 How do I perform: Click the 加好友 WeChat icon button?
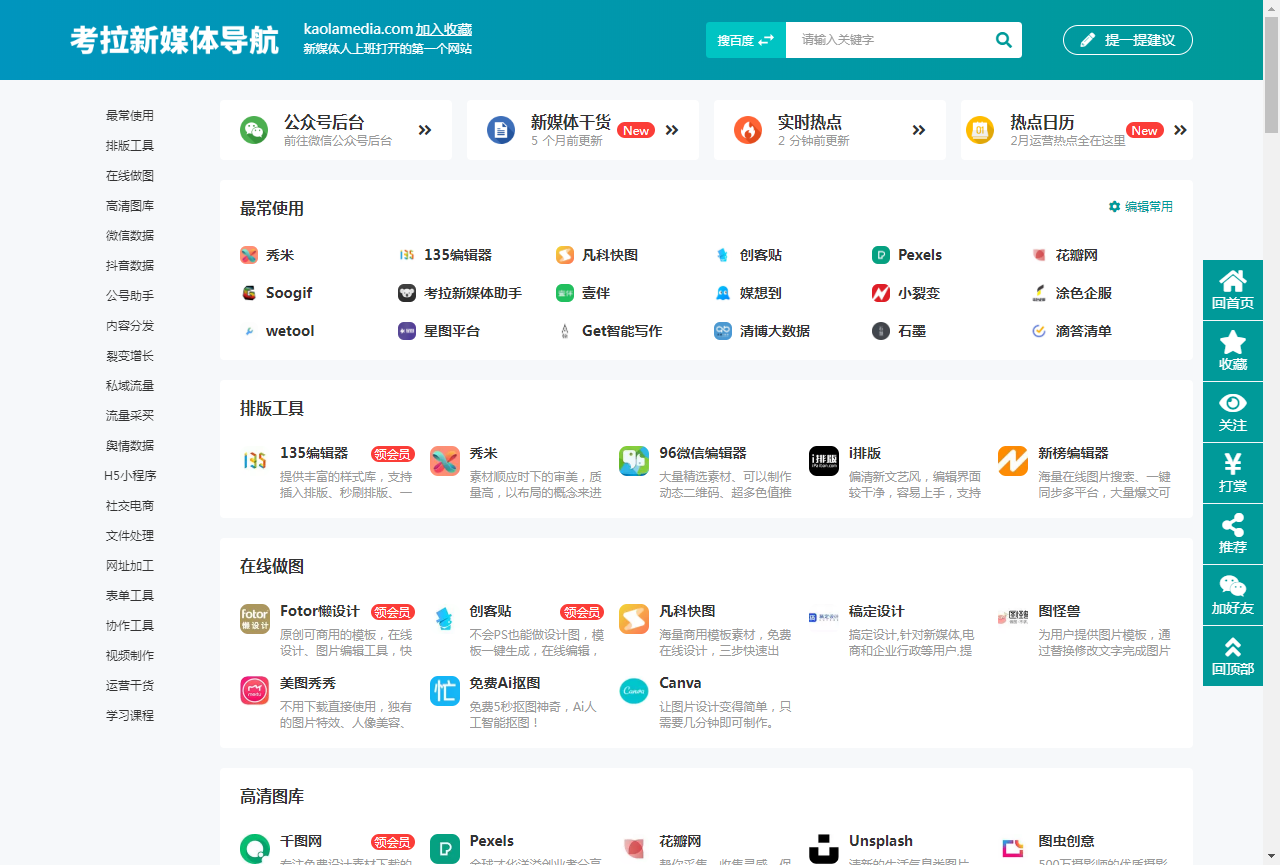[x=1233, y=595]
